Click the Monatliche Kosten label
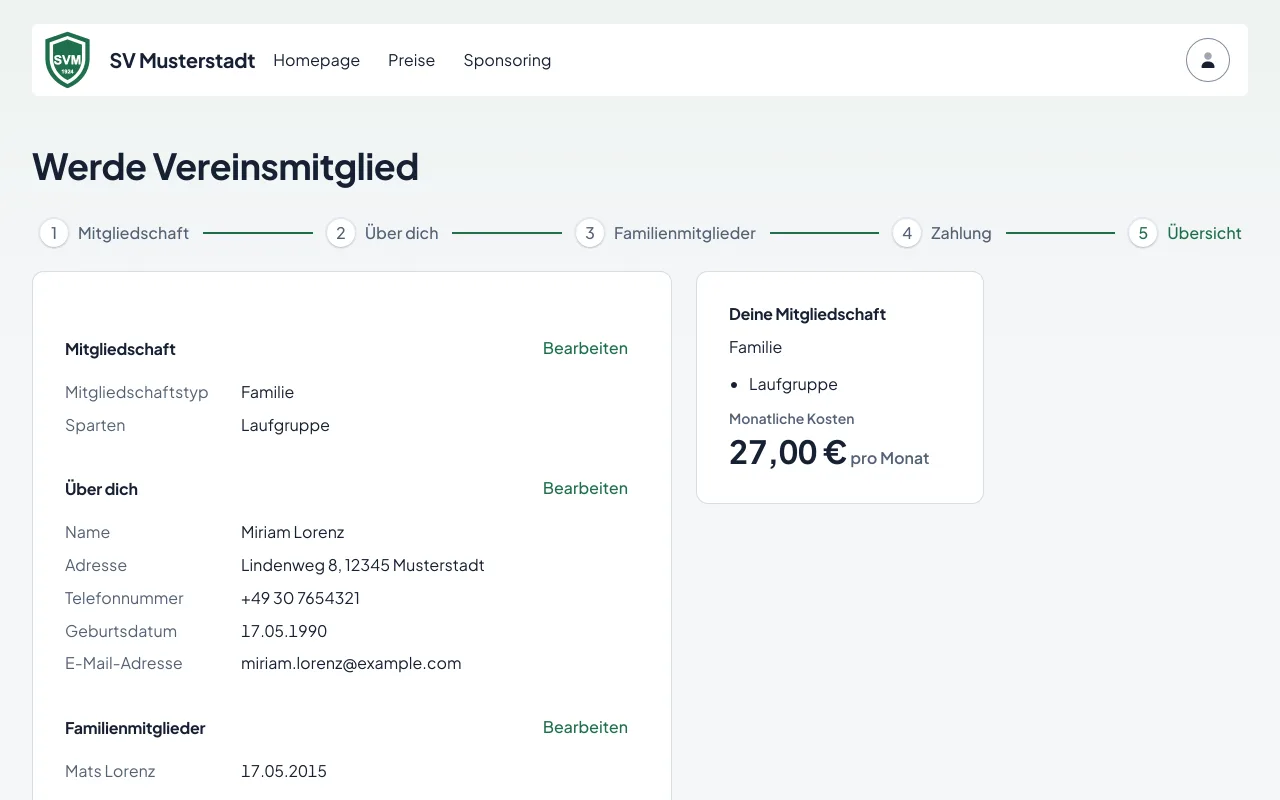This screenshot has width=1280, height=800. pyautogui.click(x=791, y=419)
